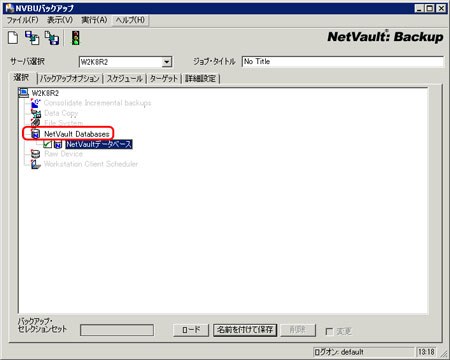Viewport: 450px width, 360px height.
Task: Select the W2K8R2 root tree node label
Action: 45,93
